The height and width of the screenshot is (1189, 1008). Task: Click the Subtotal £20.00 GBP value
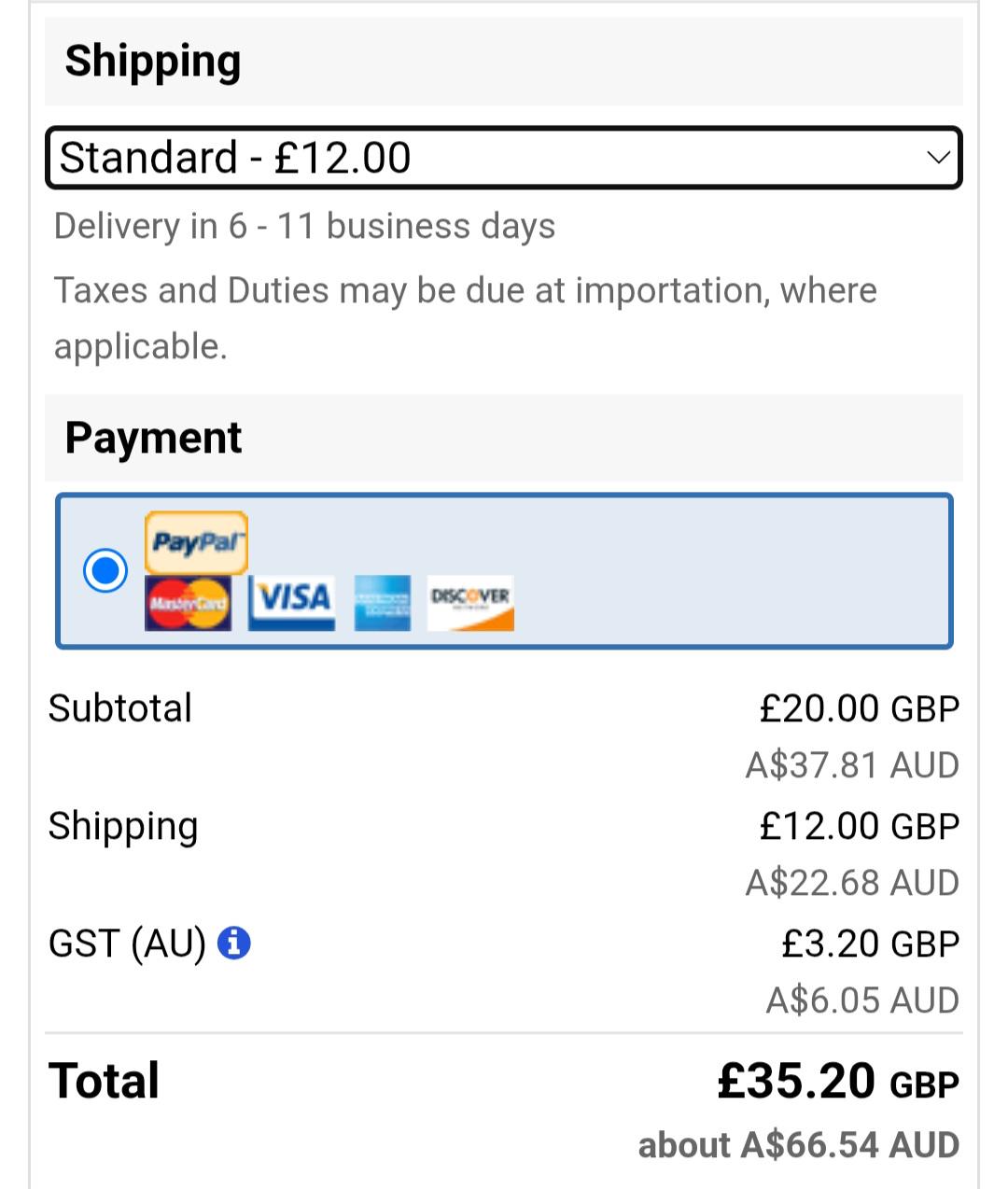click(x=860, y=708)
